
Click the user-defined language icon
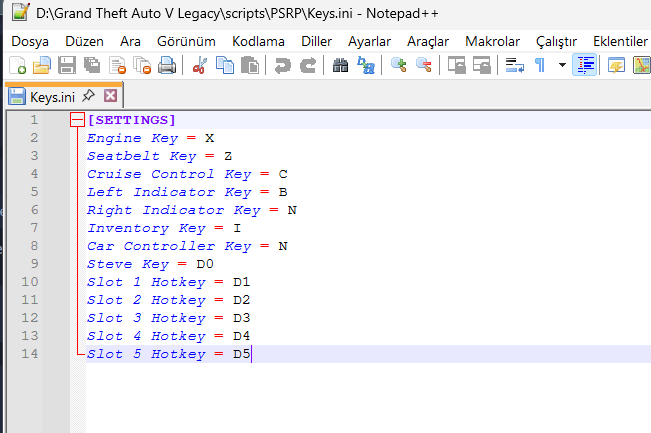[616, 65]
